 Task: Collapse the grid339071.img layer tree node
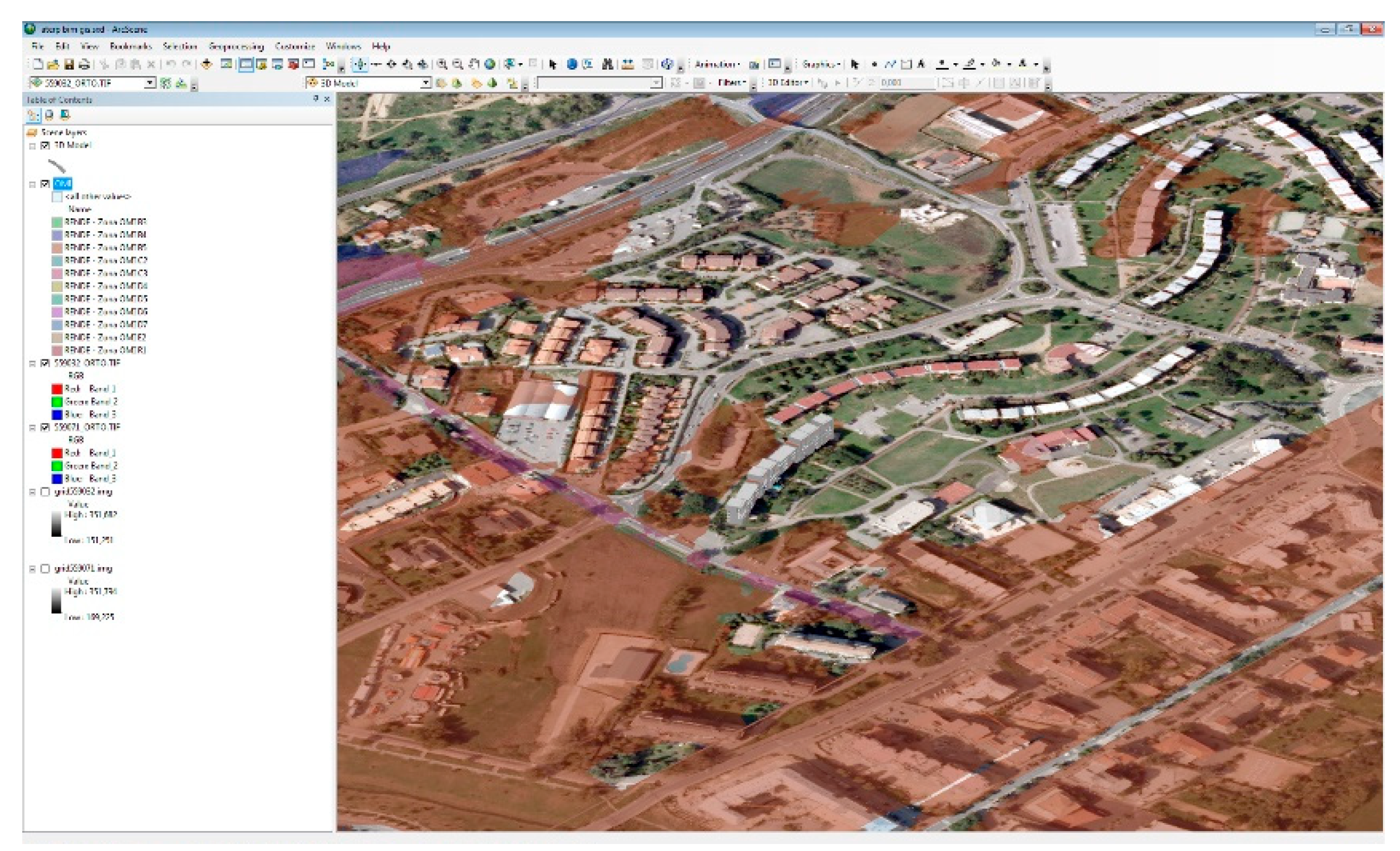[x=32, y=569]
